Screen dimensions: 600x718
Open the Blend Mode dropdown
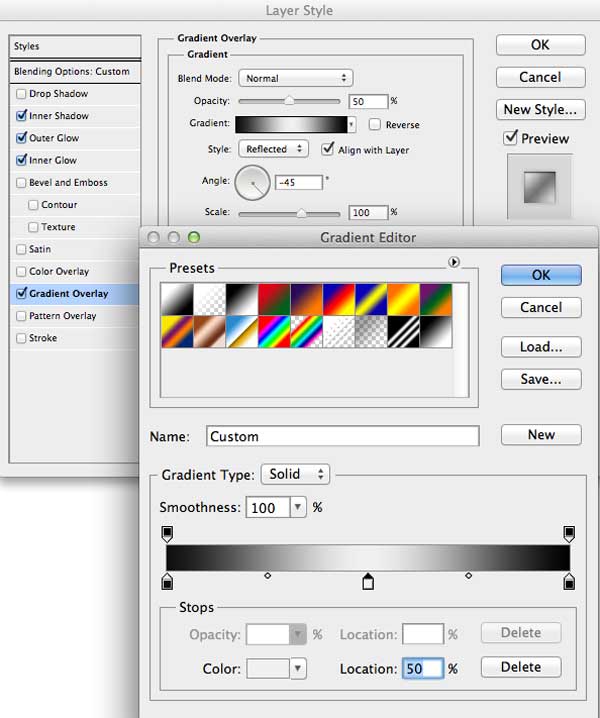tap(295, 78)
